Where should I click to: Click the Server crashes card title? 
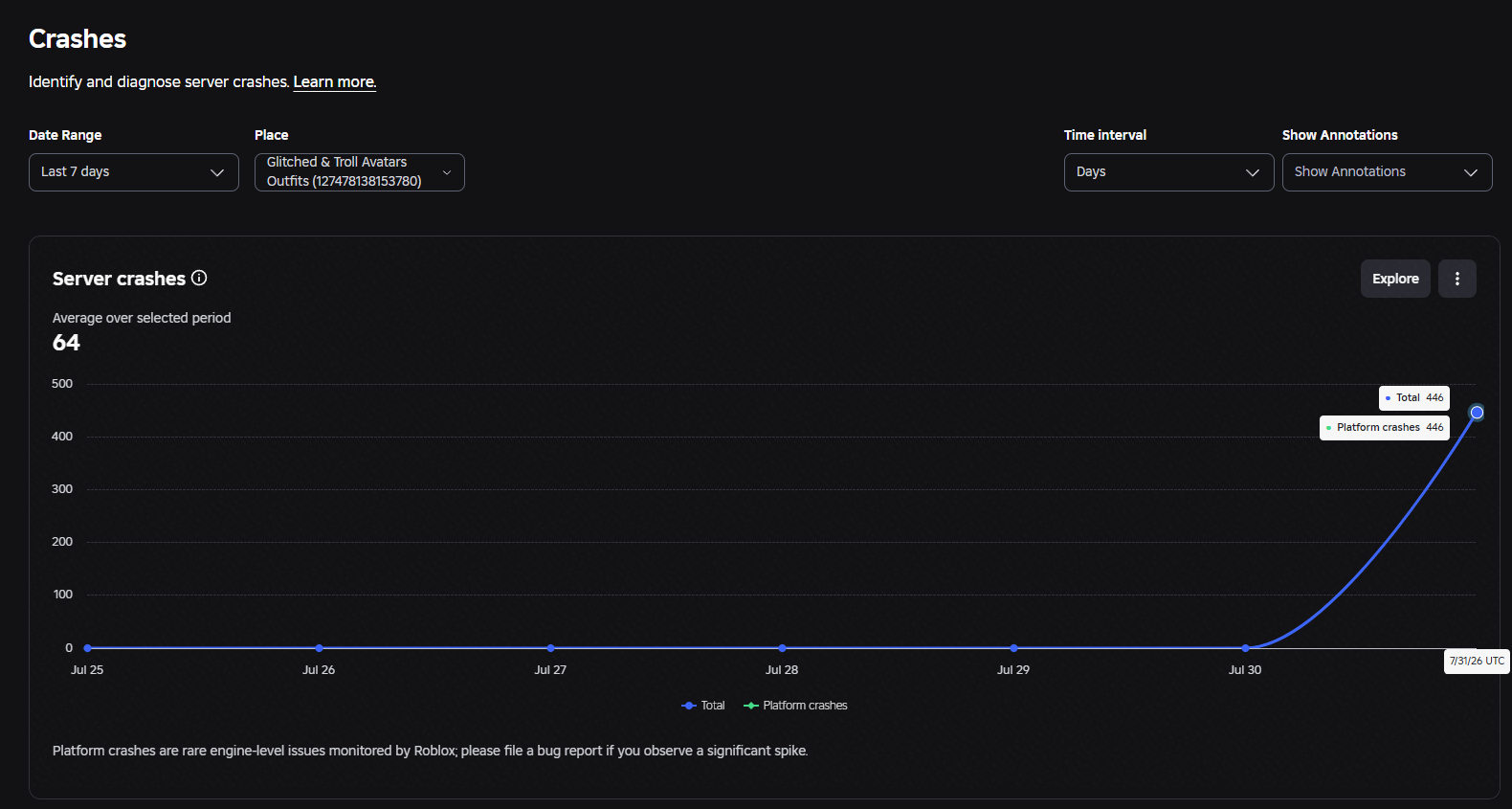[x=119, y=279]
